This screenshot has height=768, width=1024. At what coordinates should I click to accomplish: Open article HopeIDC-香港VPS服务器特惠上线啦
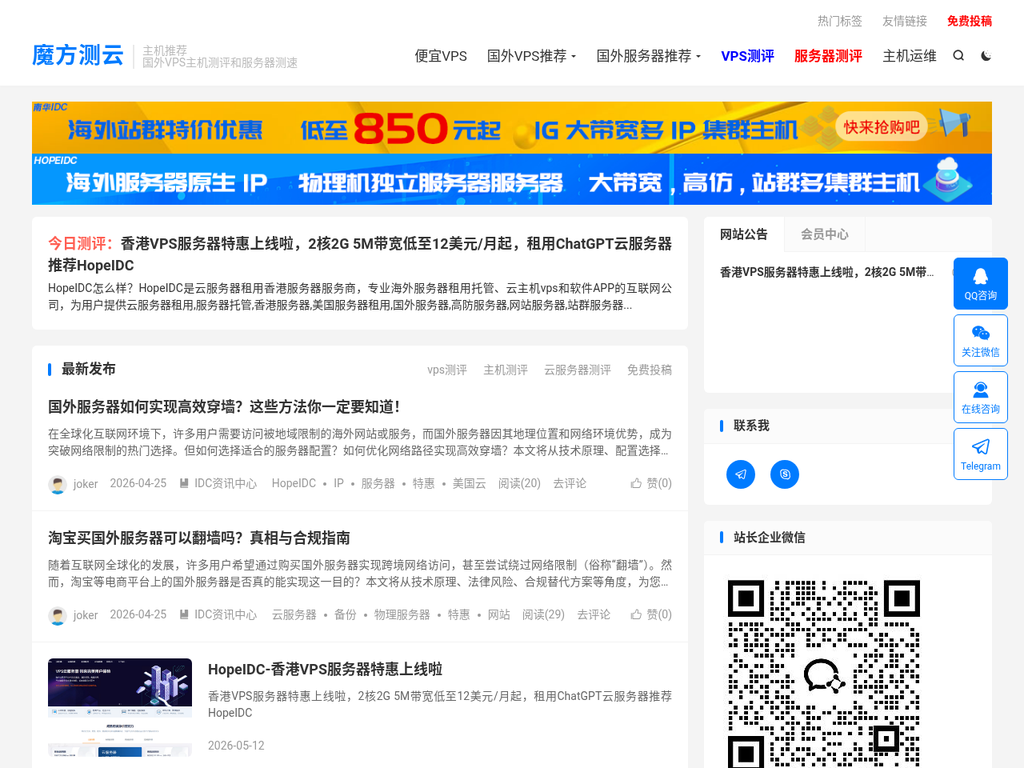[x=325, y=669]
